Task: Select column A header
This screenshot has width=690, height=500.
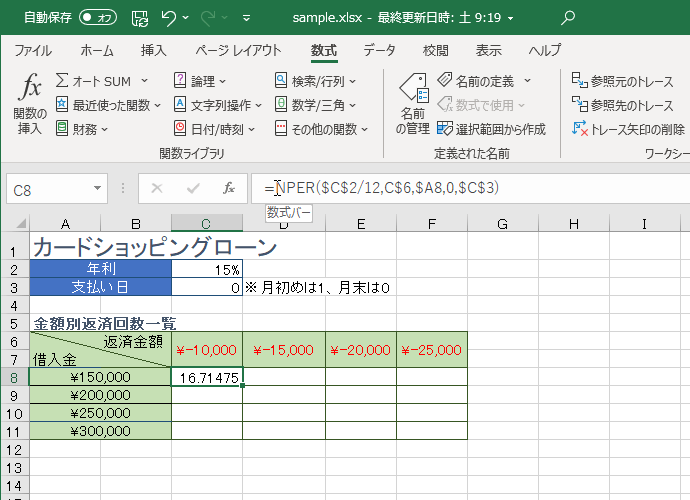Action: click(x=65, y=224)
